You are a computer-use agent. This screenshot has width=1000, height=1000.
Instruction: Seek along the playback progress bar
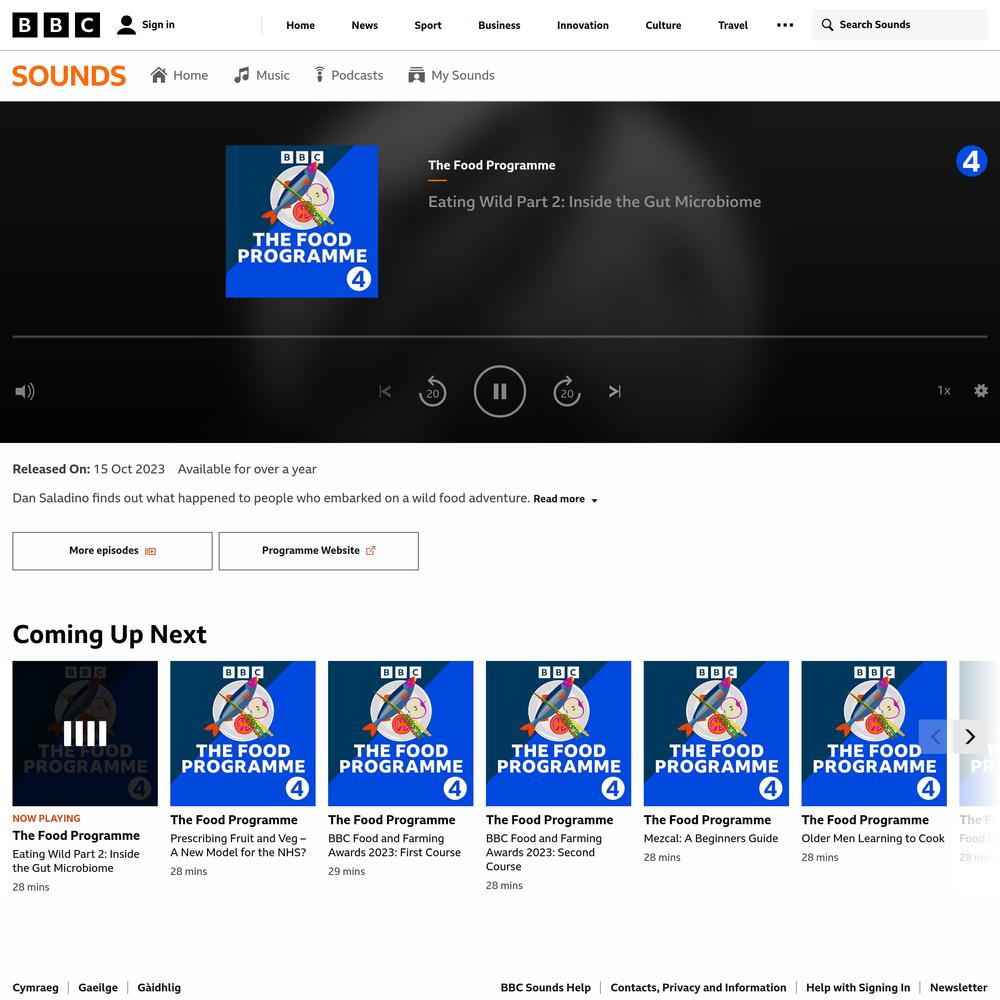(500, 336)
